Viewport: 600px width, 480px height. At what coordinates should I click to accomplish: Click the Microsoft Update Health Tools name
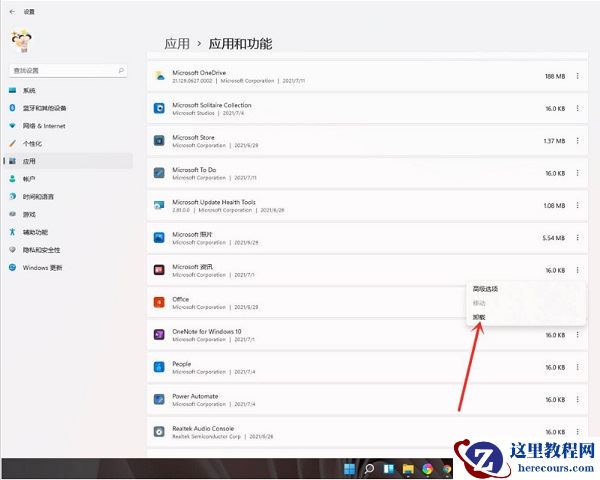214,202
